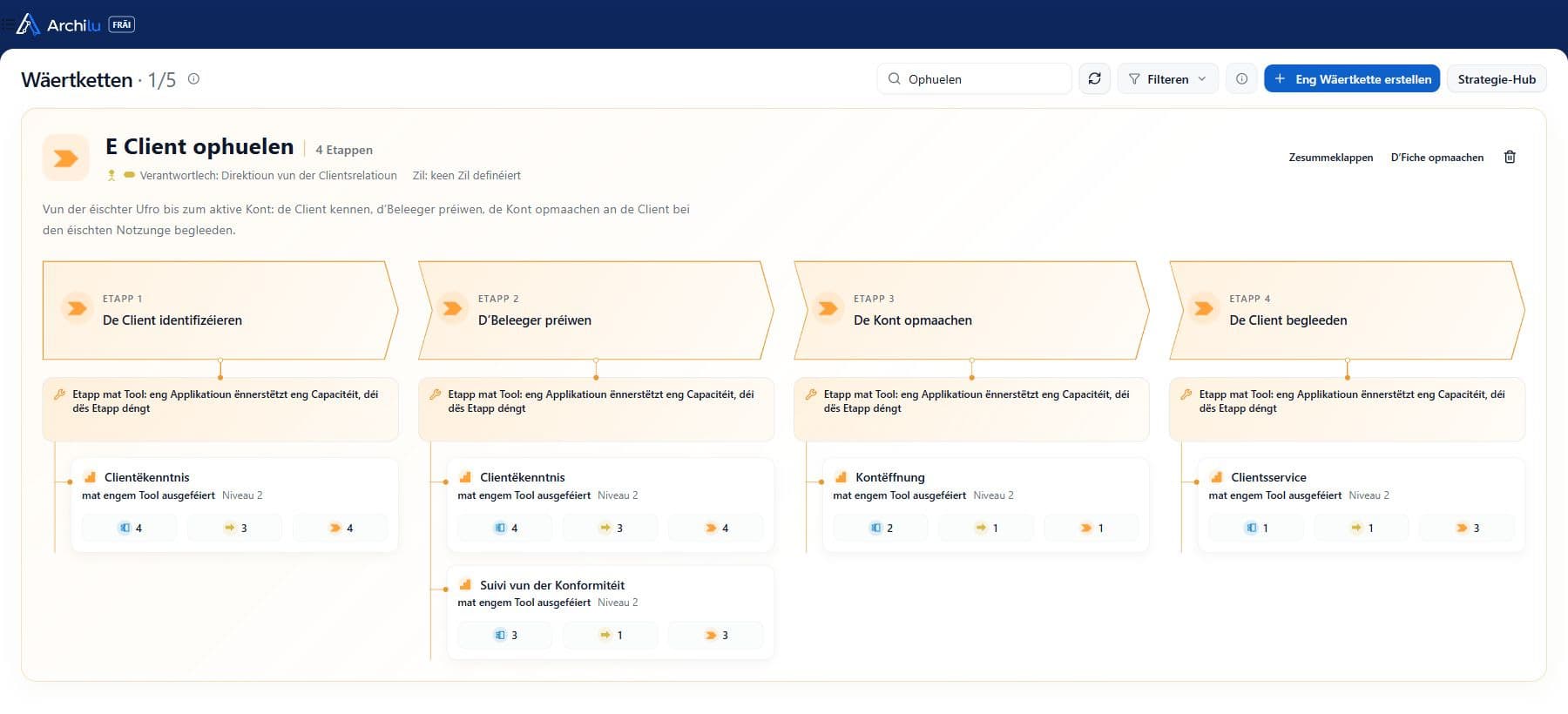Click the wrench icon under Etapp 3
The image size is (1568, 714).
(x=810, y=394)
